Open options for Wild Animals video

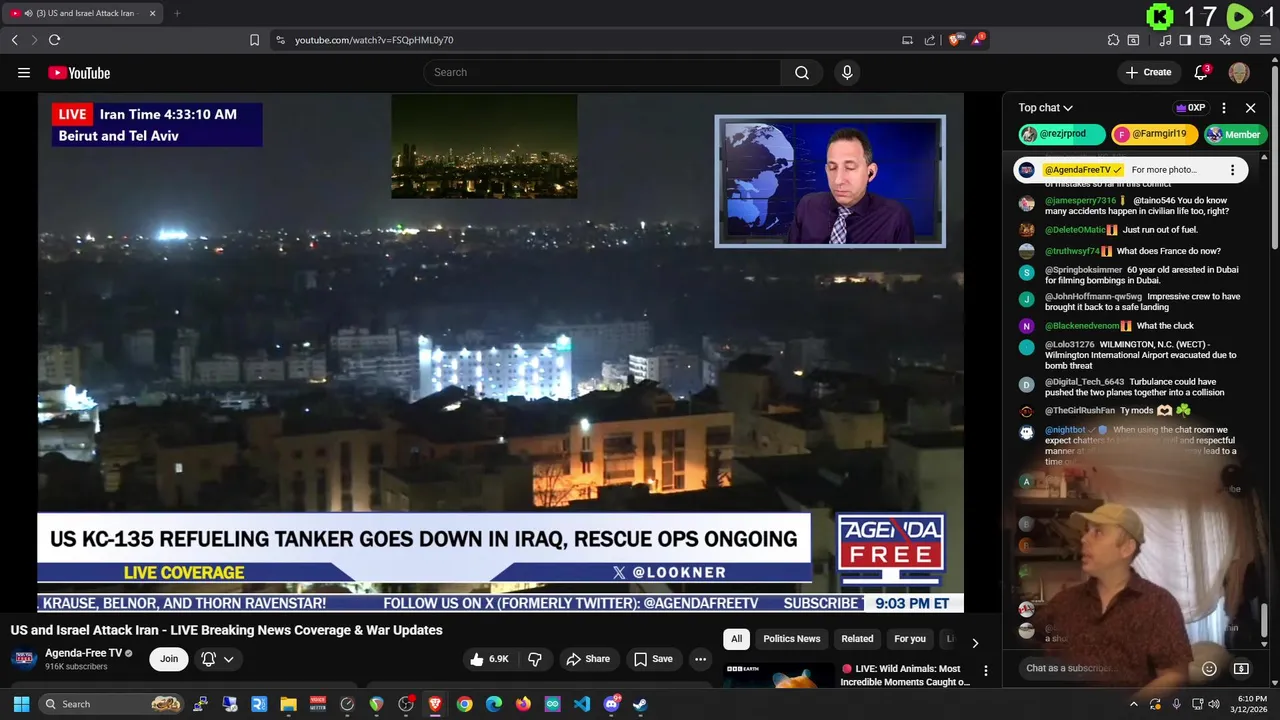[985, 671]
